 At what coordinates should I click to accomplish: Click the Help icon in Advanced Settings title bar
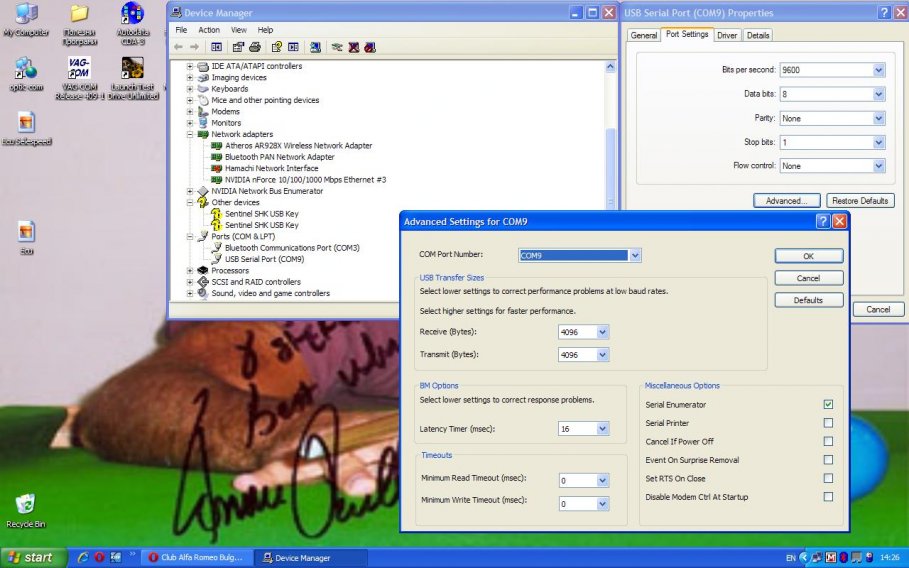point(822,222)
